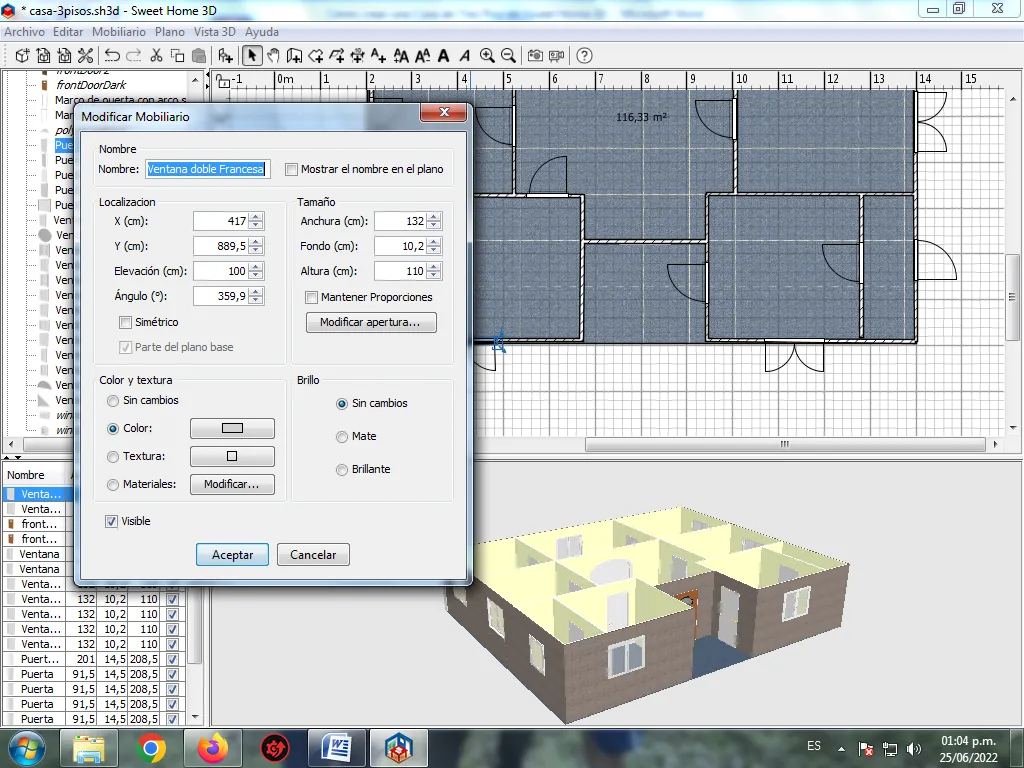Choose the Create polylines tool
This screenshot has width=1024, height=768.
pyautogui.click(x=336, y=56)
